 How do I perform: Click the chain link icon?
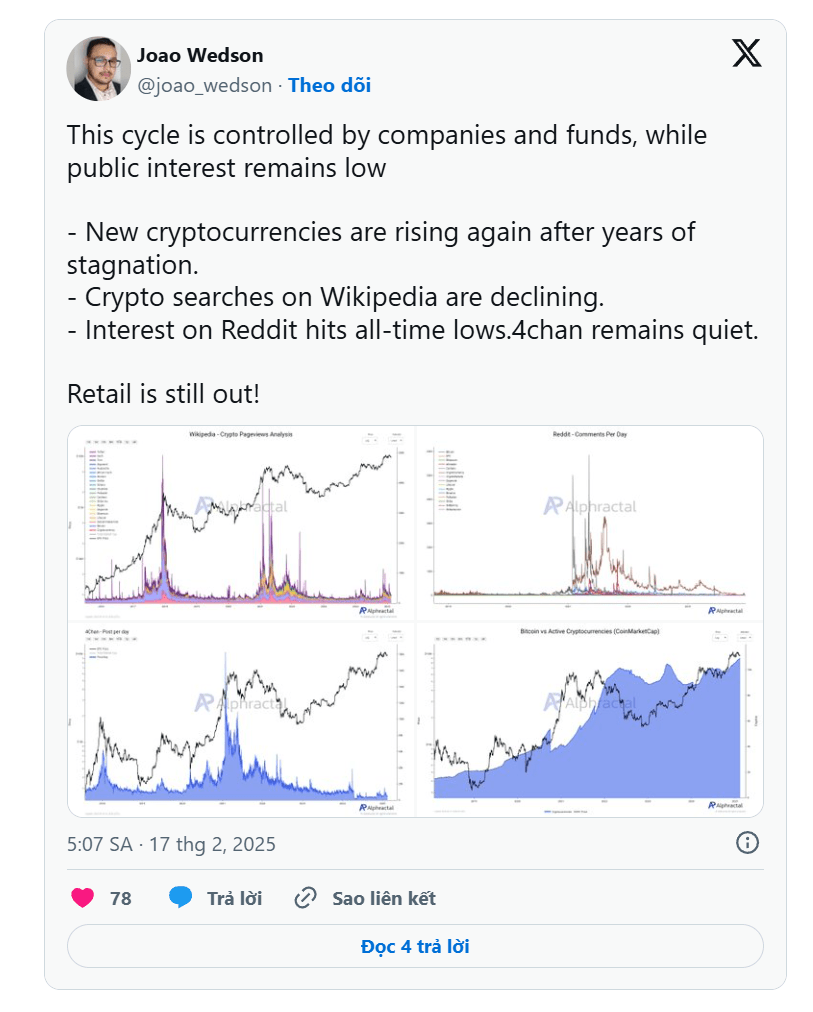[x=305, y=898]
